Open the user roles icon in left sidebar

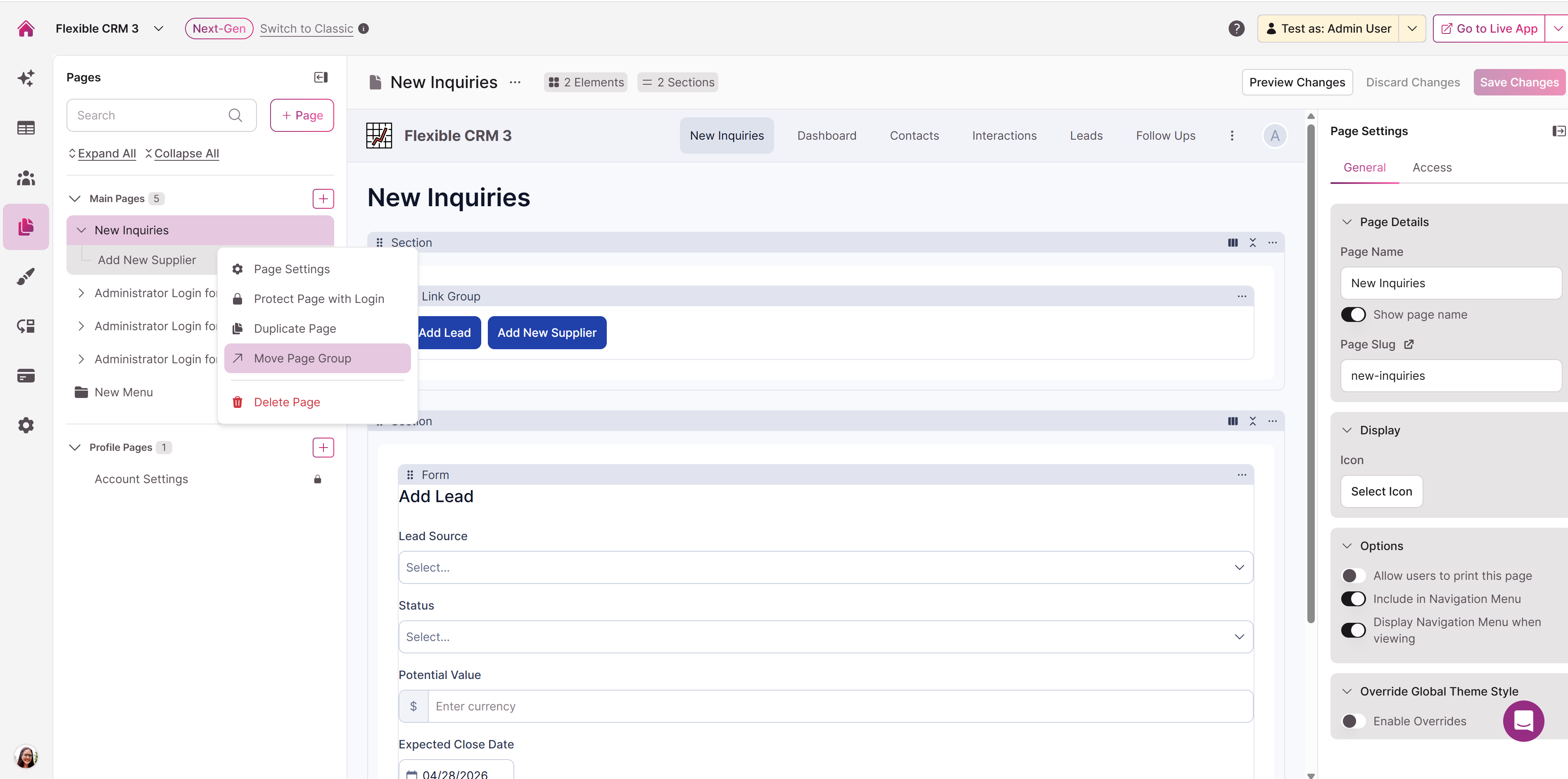click(26, 178)
